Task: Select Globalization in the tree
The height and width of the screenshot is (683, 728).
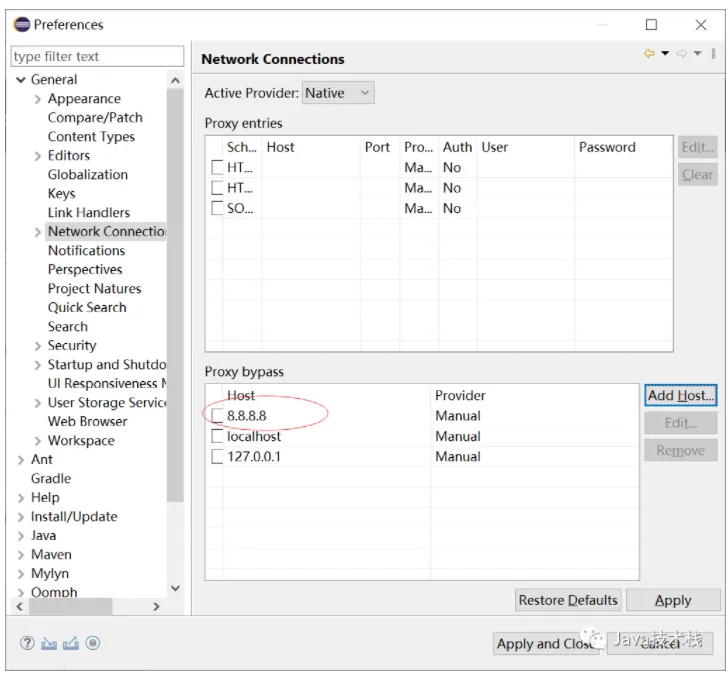Action: click(x=88, y=175)
